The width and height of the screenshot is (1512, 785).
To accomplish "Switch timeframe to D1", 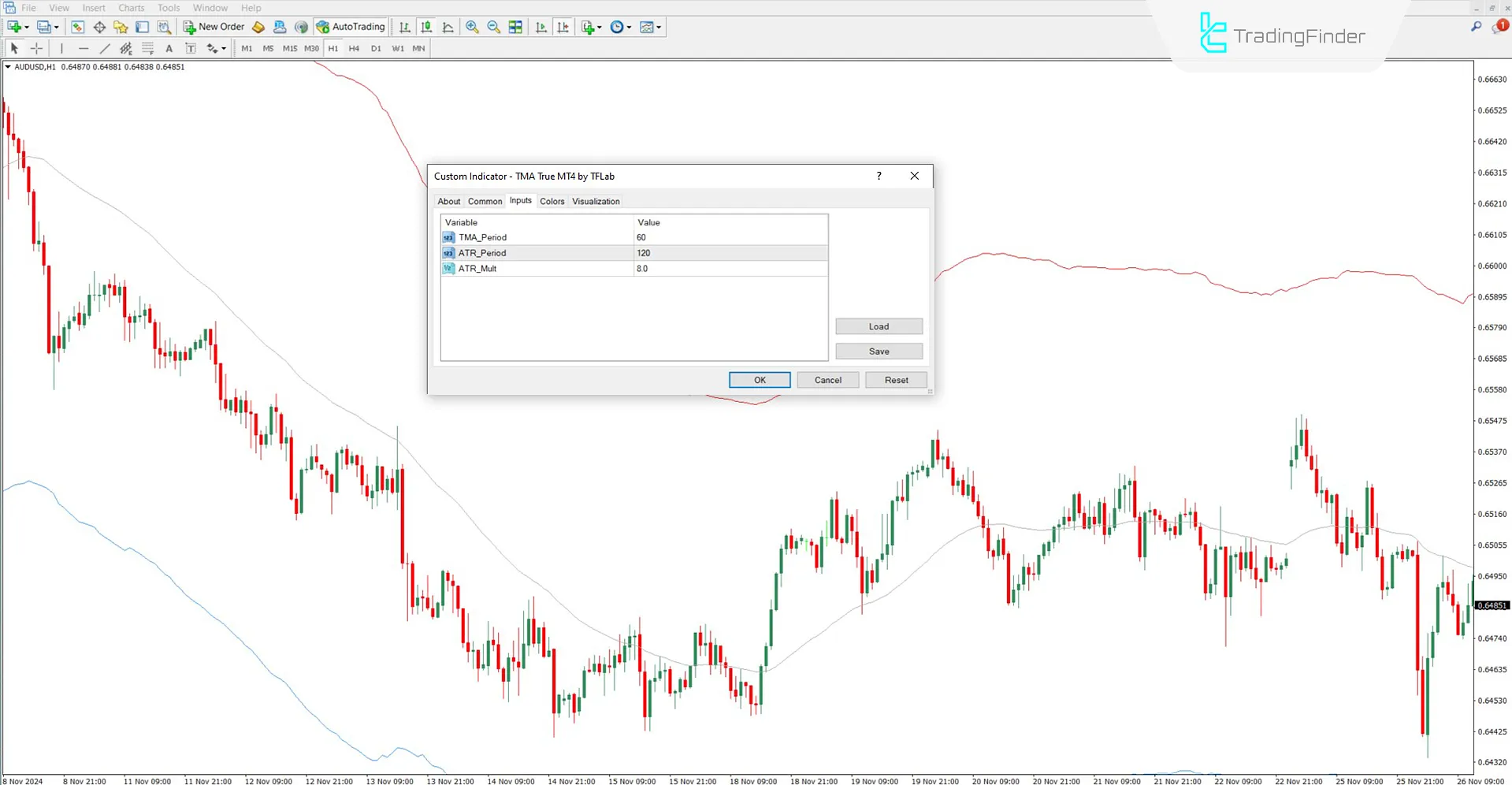I will (376, 48).
